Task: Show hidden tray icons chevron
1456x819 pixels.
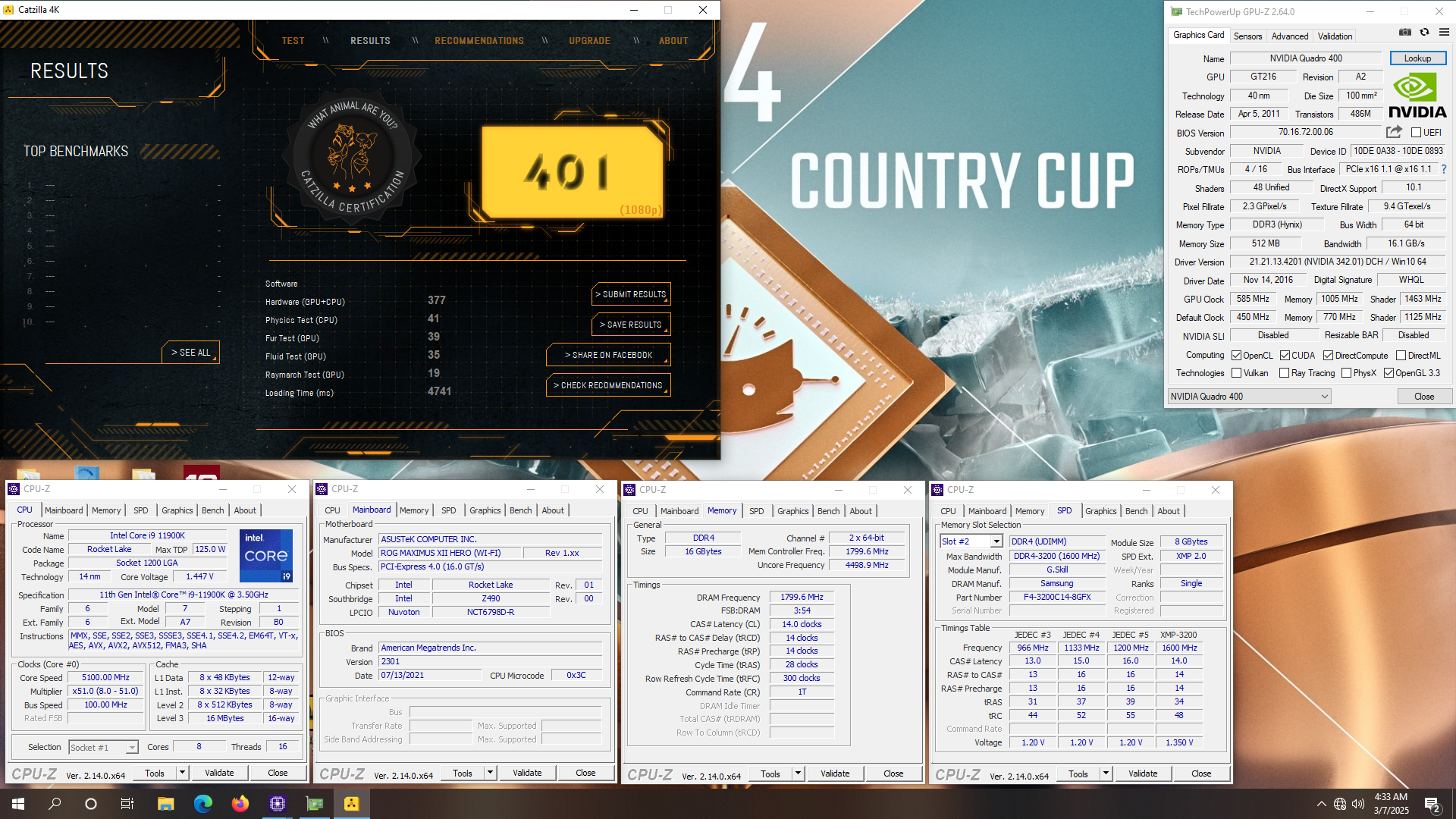Action: 1322,804
